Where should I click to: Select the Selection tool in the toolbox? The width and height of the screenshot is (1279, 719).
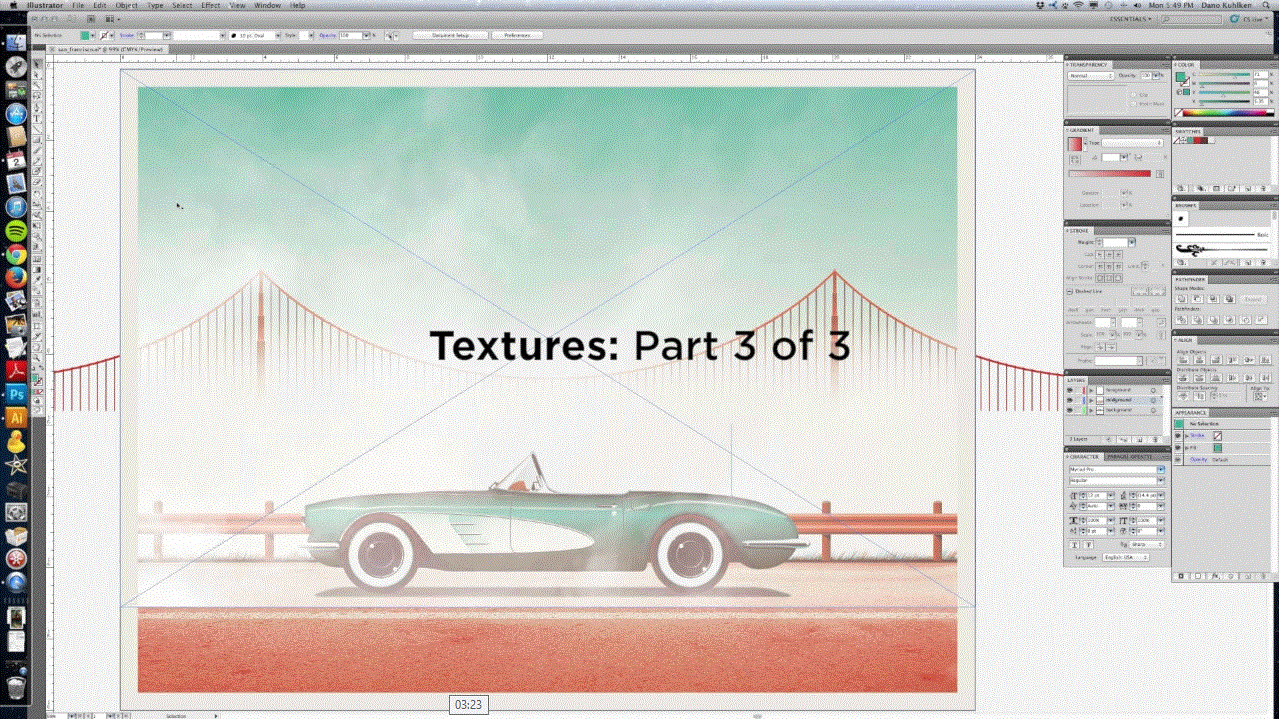click(37, 64)
